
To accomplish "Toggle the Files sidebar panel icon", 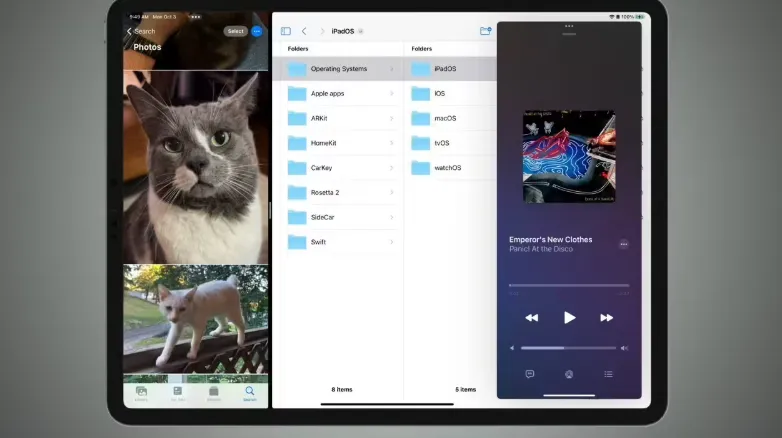I will (286, 31).
